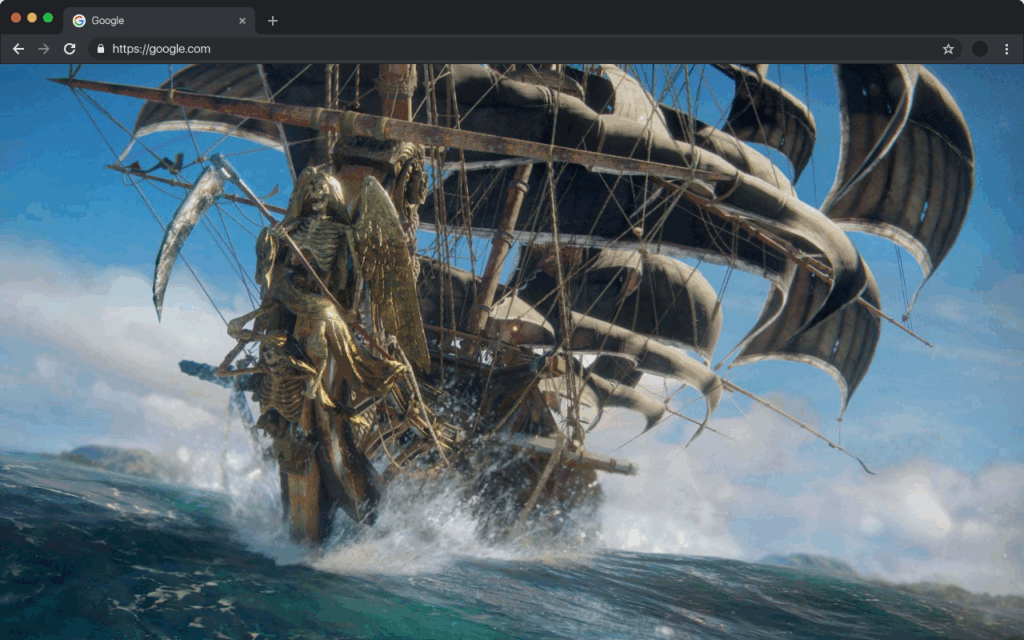The width and height of the screenshot is (1024, 640).
Task: Minimize the window with the yellow button
Action: [x=32, y=18]
